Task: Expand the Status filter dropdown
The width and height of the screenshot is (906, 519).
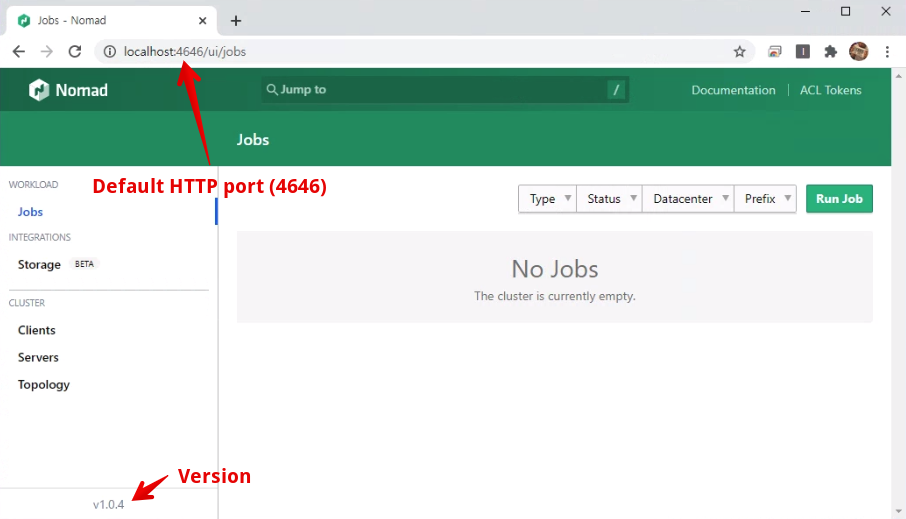Action: coord(609,199)
